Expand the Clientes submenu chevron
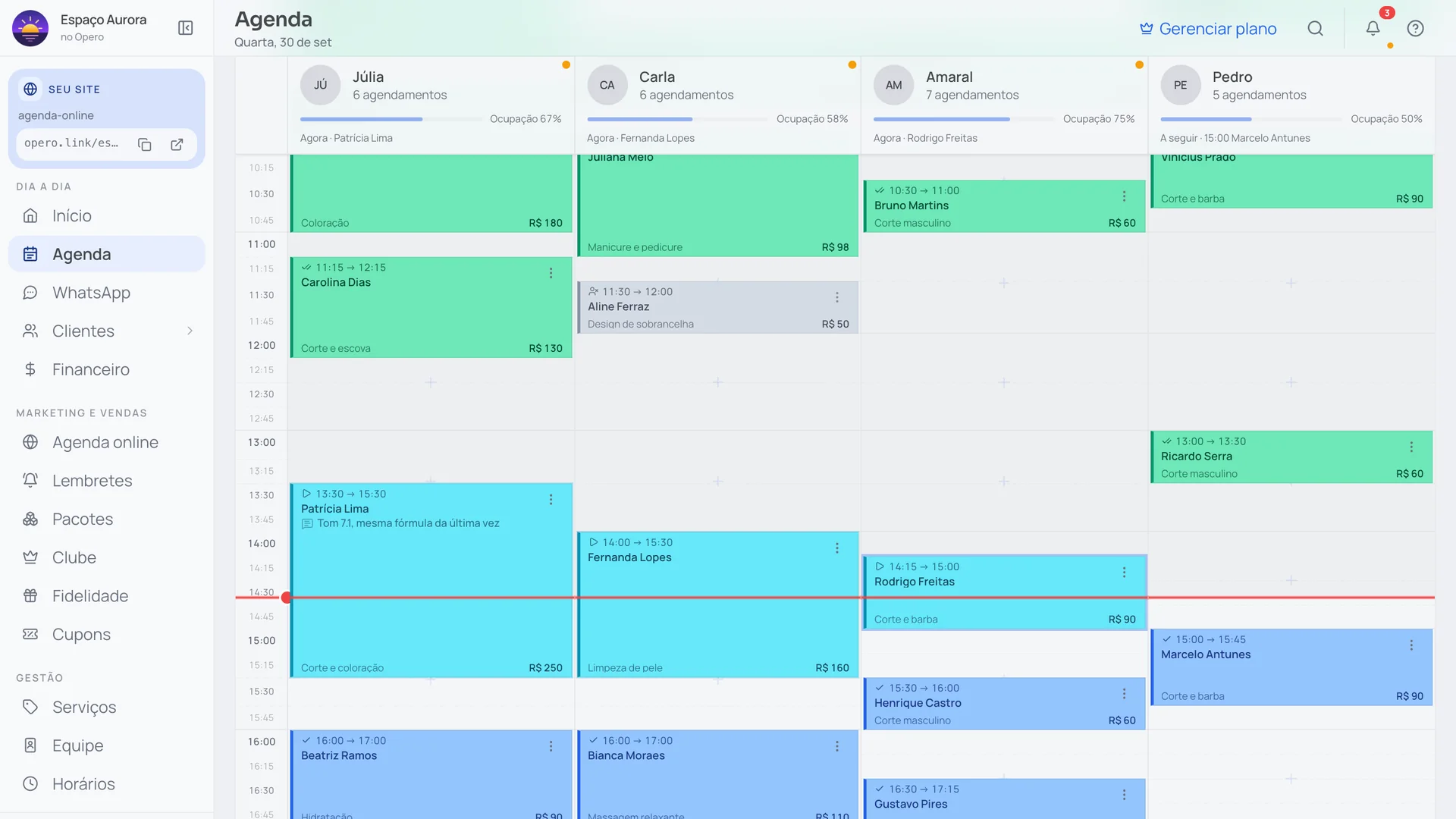 tap(190, 331)
